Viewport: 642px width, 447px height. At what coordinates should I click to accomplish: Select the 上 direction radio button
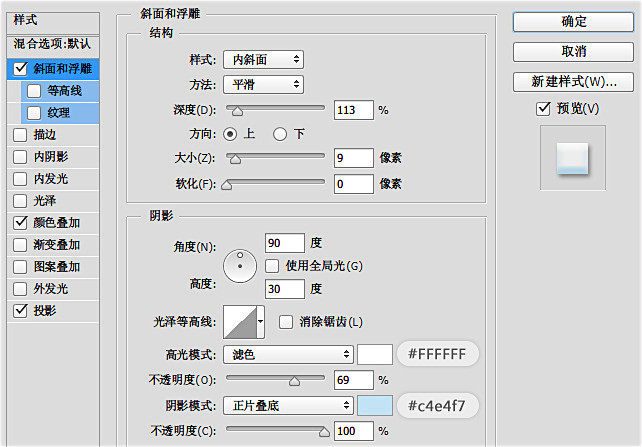230,134
